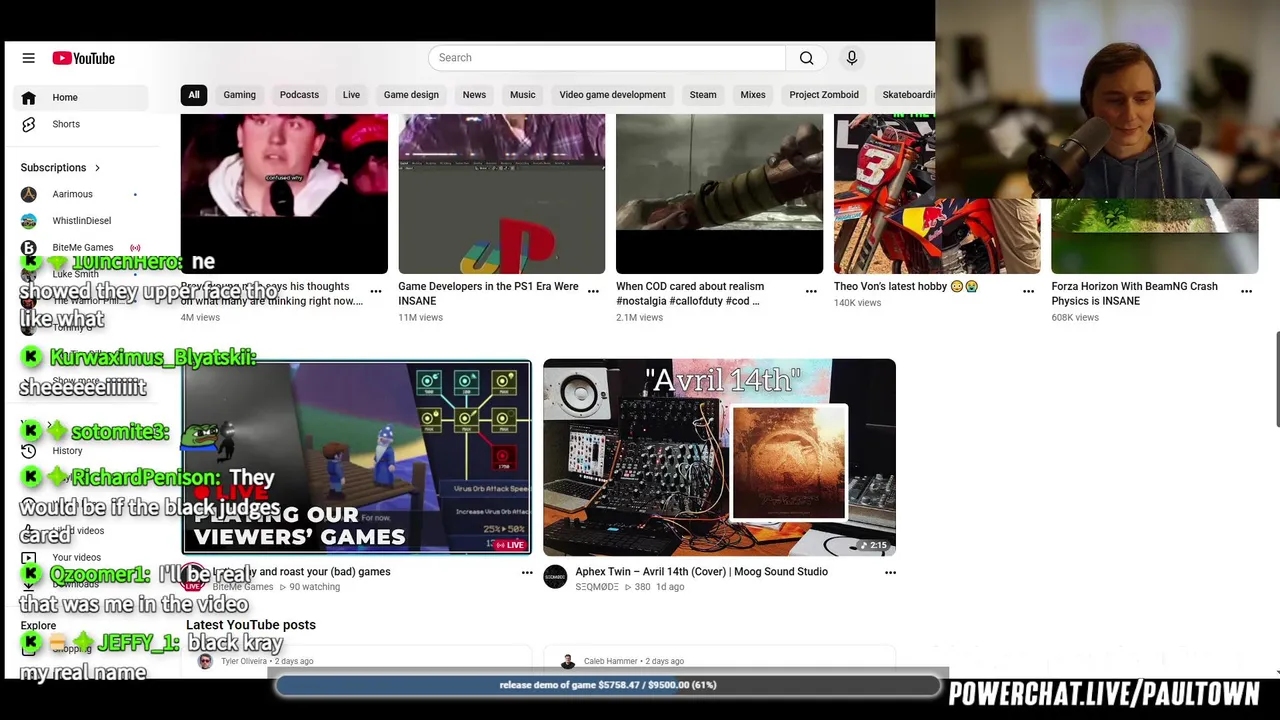Viewport: 1280px width, 720px height.
Task: Open Game Developers PS1 Era video title
Action: coord(488,293)
